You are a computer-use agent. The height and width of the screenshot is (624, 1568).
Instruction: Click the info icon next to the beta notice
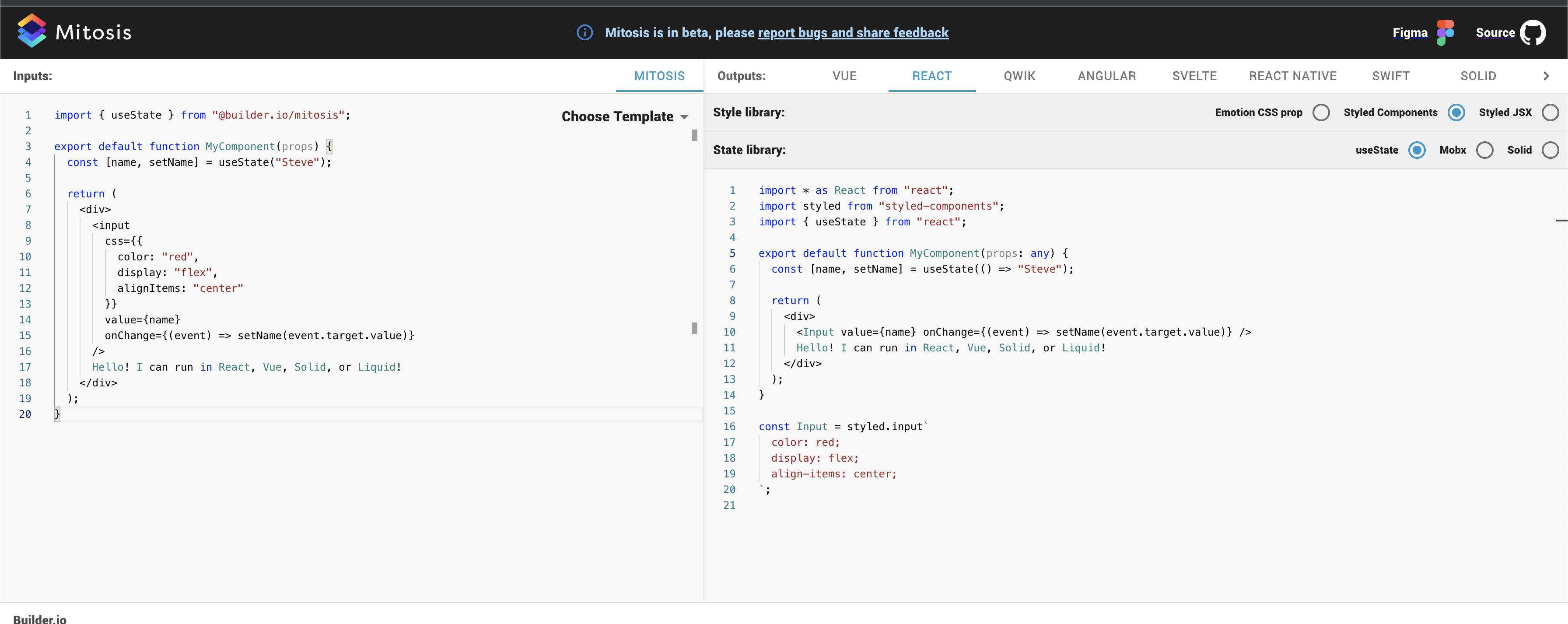584,32
